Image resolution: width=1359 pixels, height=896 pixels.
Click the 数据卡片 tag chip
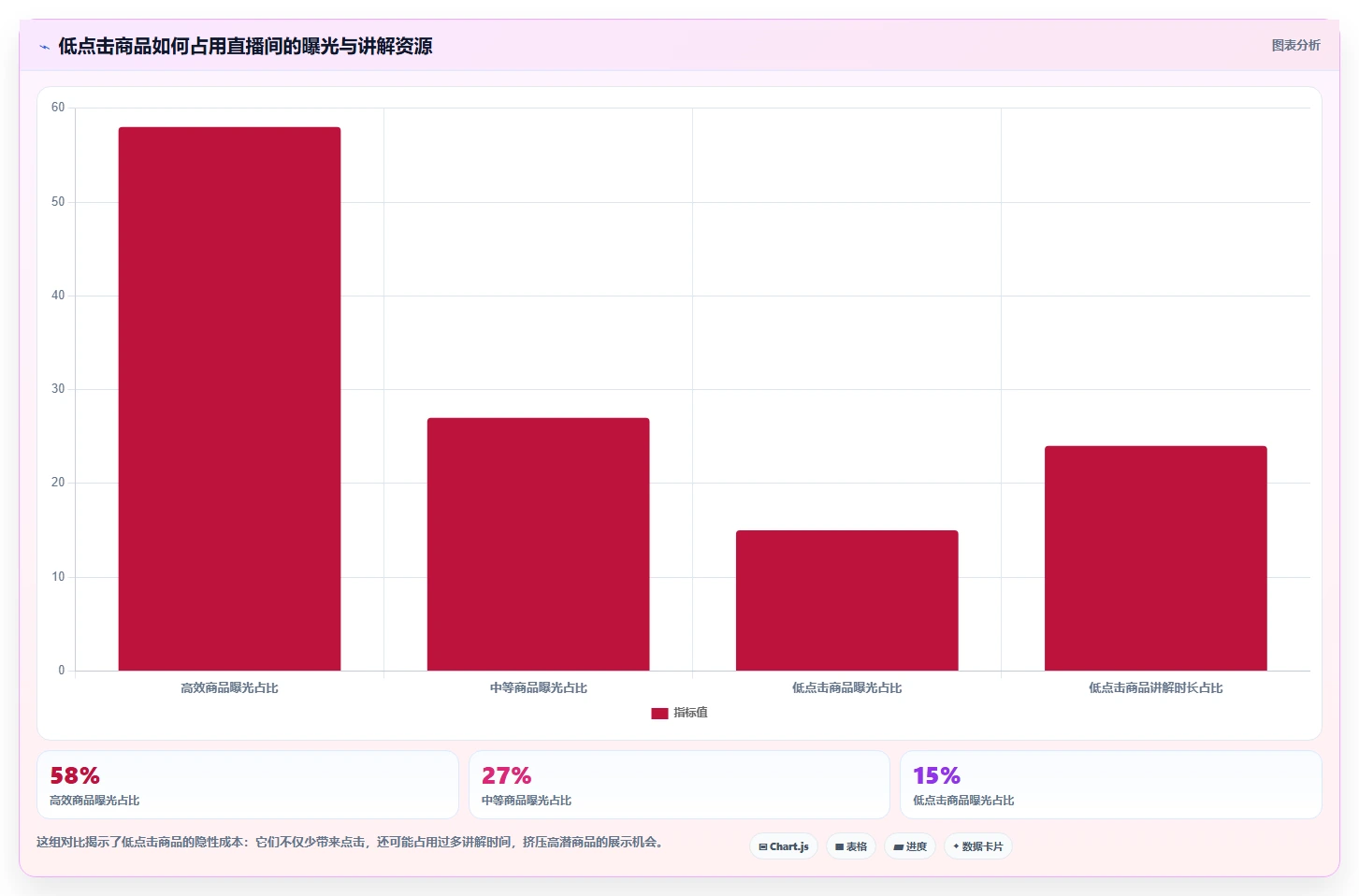(978, 846)
